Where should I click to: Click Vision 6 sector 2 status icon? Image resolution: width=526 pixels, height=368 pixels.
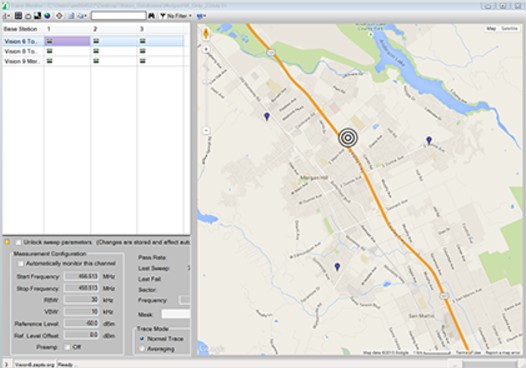click(x=96, y=41)
